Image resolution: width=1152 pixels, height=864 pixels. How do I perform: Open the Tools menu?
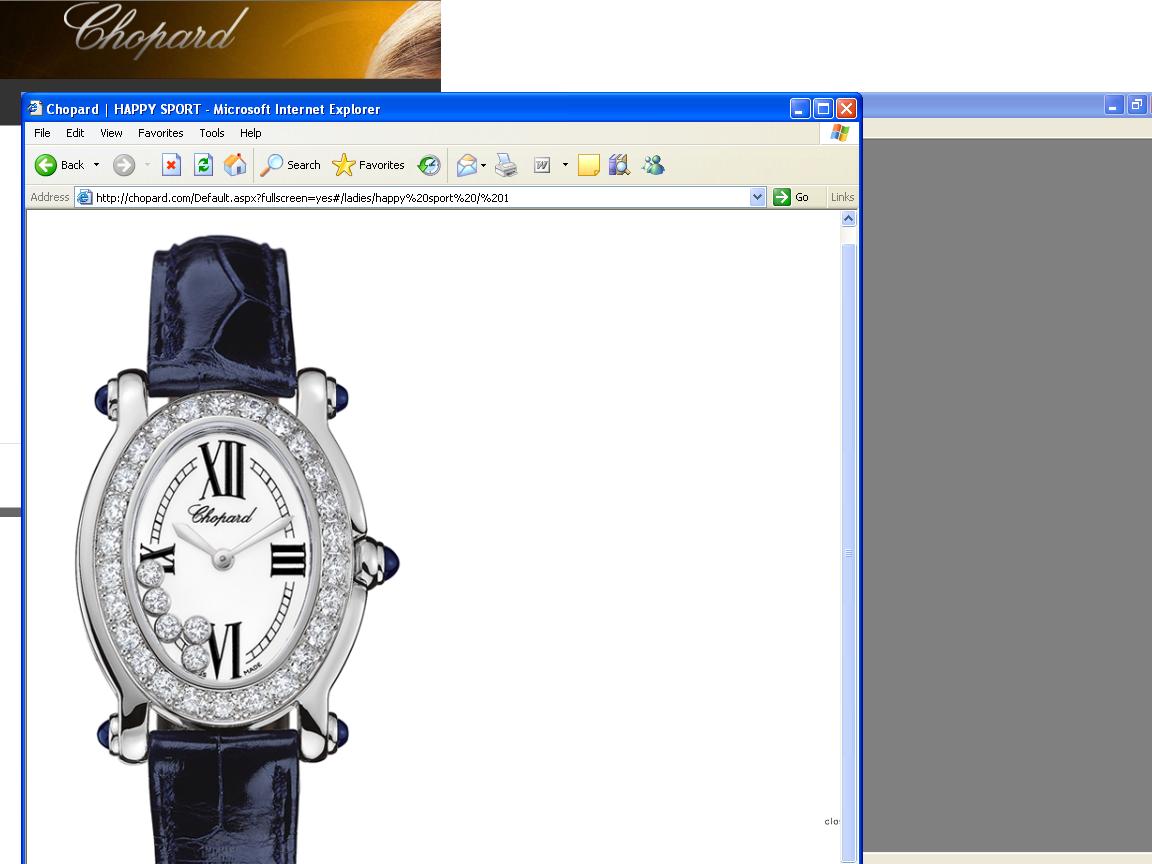click(x=212, y=133)
